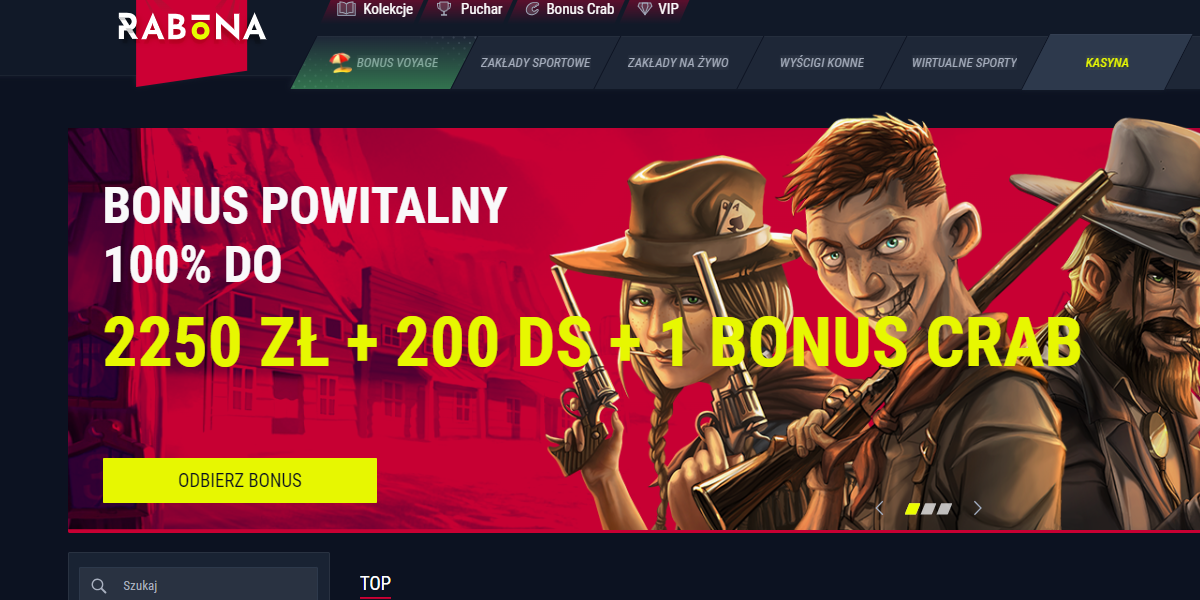
Task: Click the Bonus Crab coin icon
Action: coord(532,9)
